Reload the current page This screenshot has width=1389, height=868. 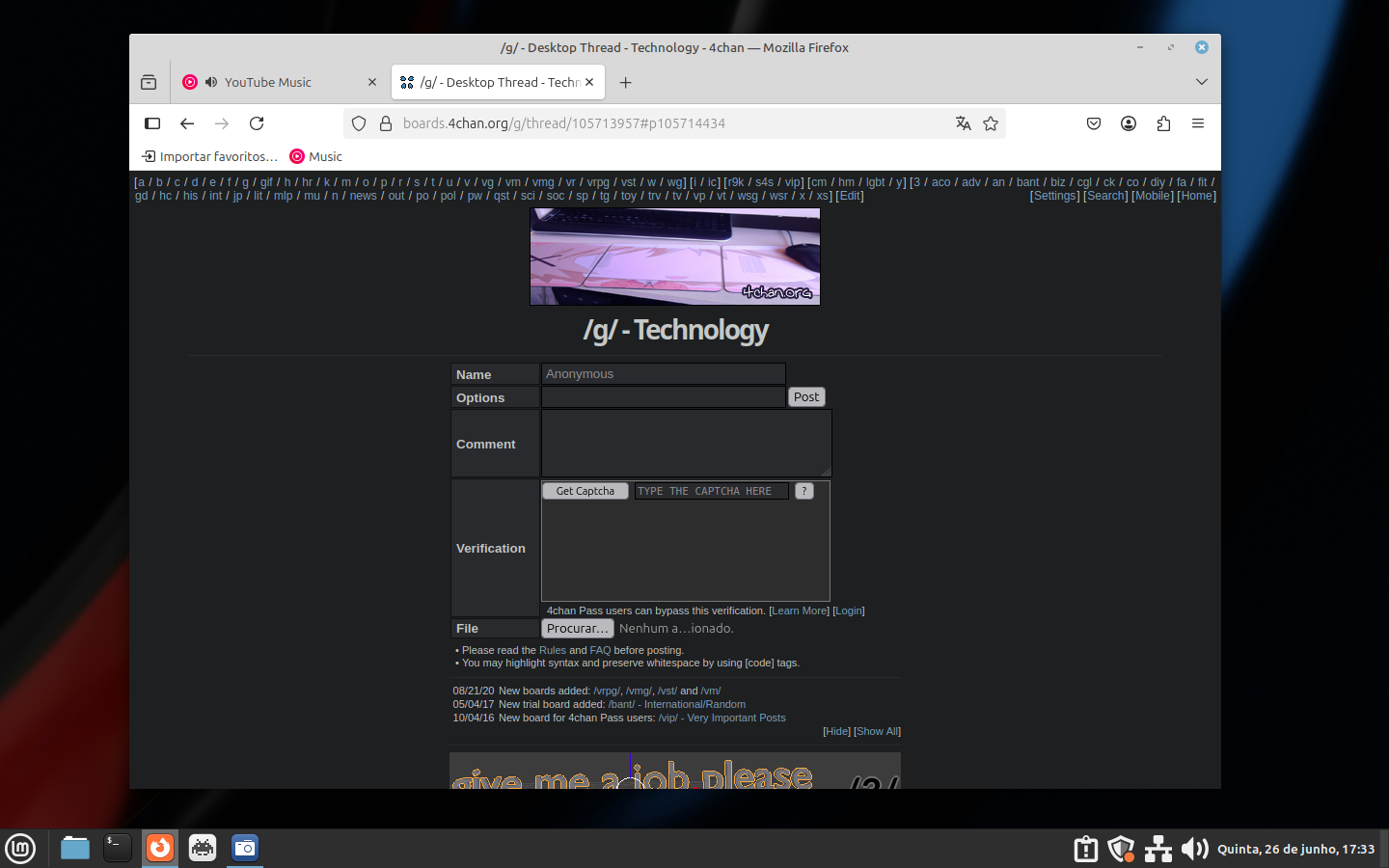(257, 123)
